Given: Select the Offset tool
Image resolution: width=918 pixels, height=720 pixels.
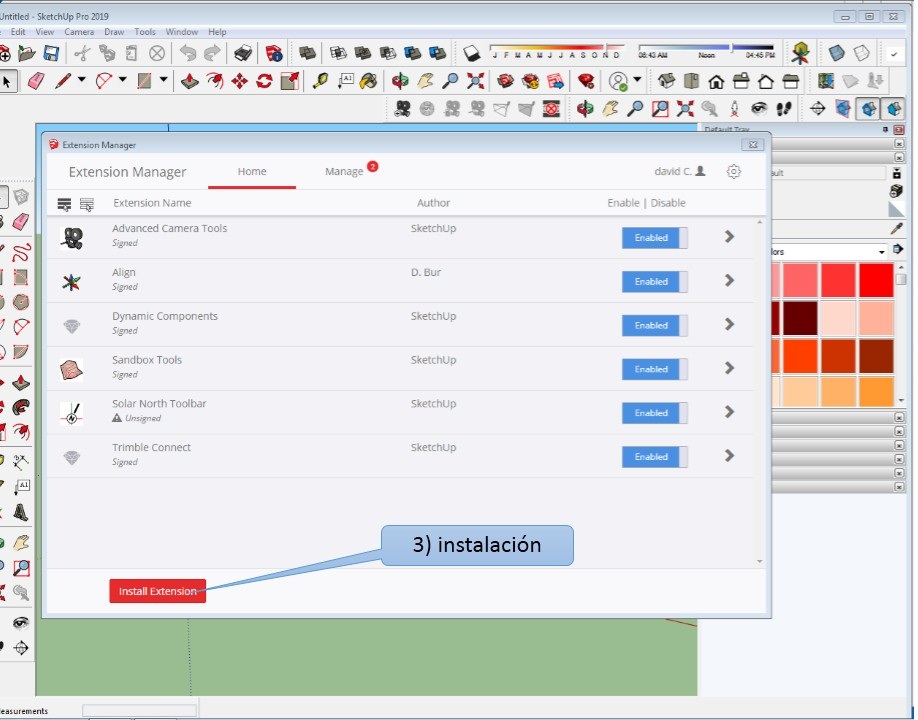Looking at the screenshot, I should click(x=215, y=81).
